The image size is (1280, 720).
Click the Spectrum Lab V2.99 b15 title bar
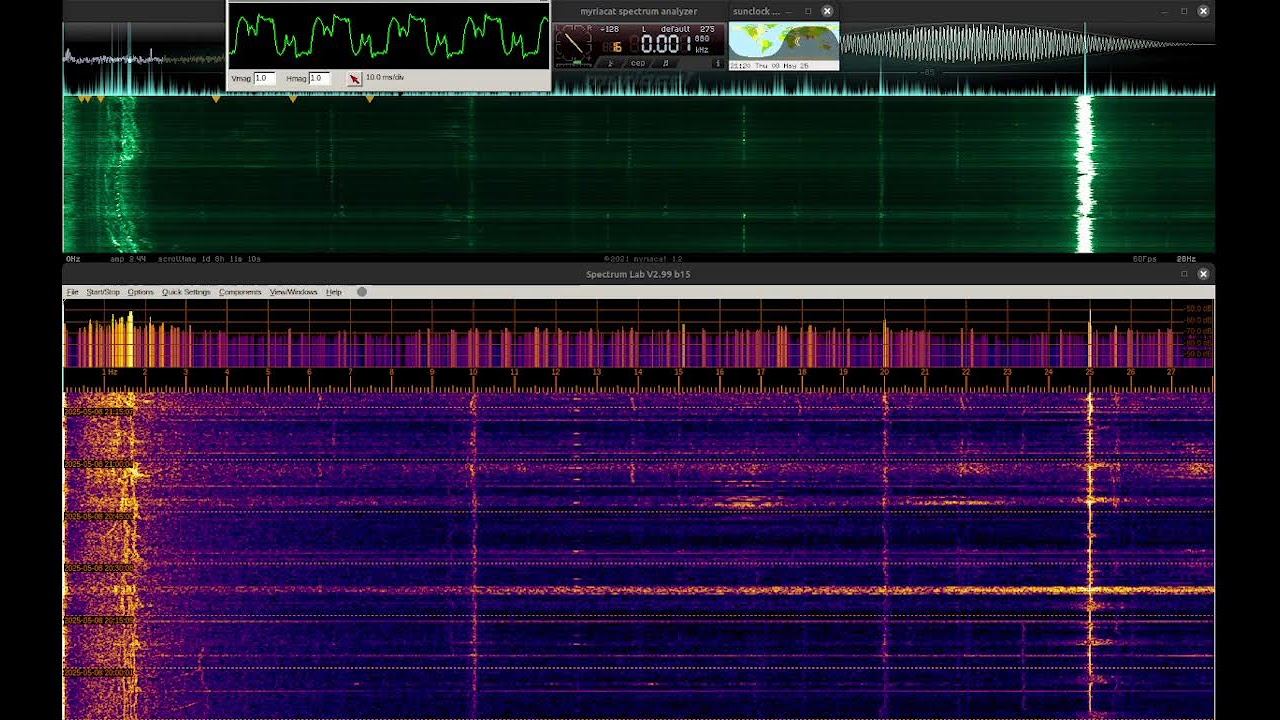[x=638, y=274]
